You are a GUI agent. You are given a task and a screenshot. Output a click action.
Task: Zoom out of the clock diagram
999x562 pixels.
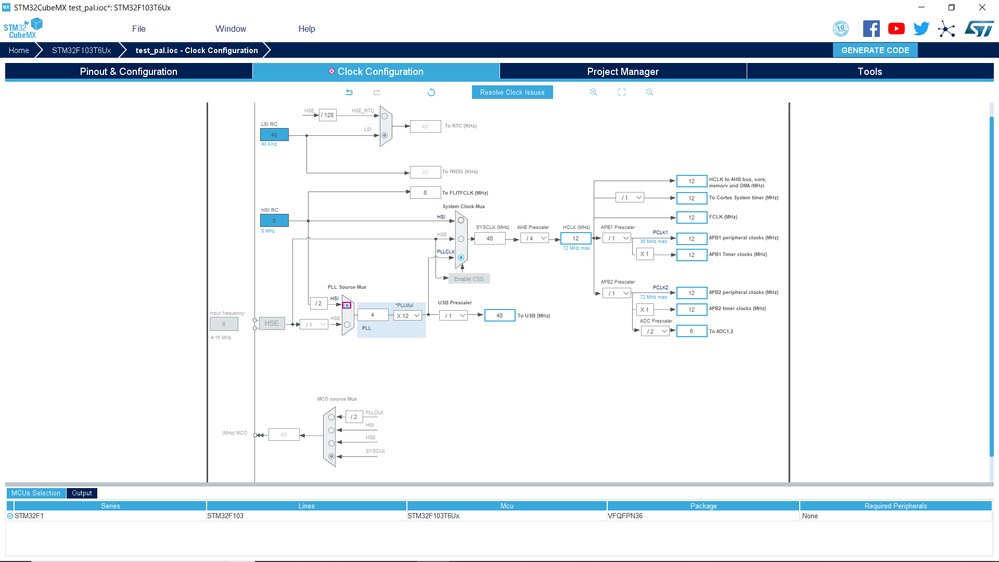[x=650, y=92]
